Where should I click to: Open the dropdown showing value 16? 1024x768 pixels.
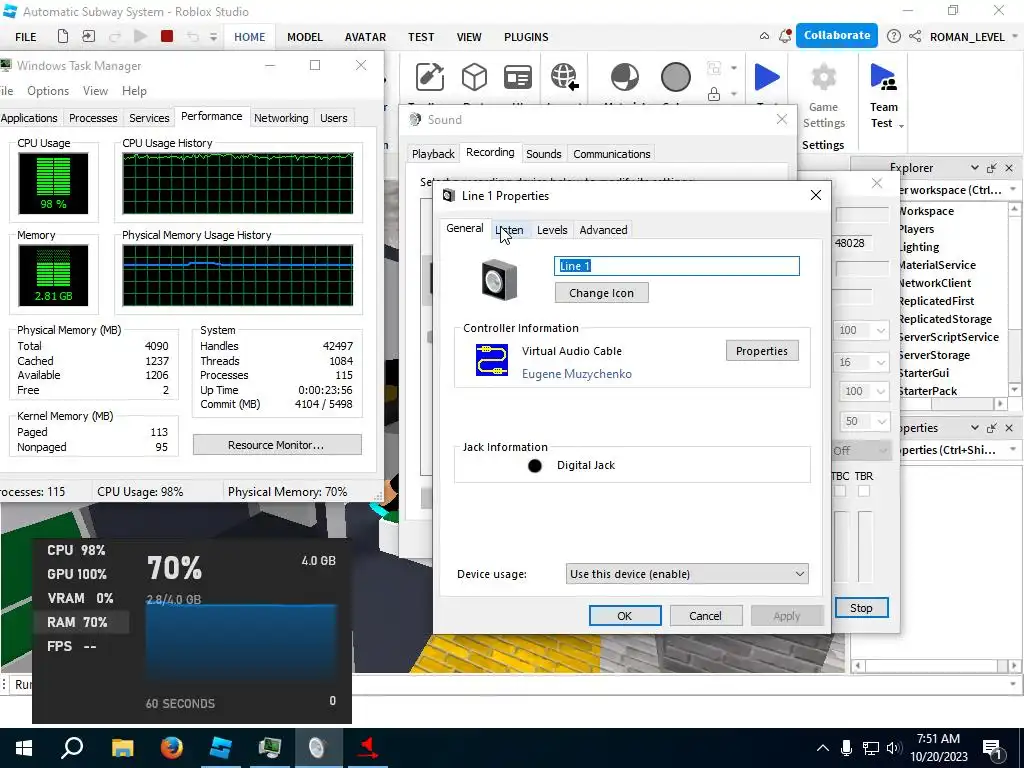click(862, 362)
